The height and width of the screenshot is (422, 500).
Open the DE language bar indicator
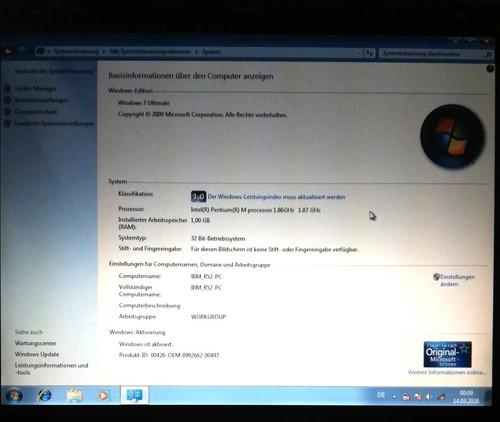click(x=381, y=395)
